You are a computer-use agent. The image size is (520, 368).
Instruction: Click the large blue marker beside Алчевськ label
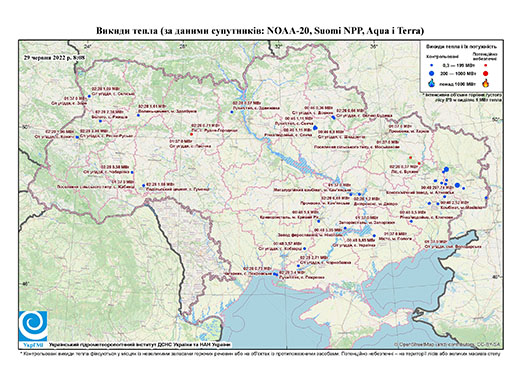point(457,185)
